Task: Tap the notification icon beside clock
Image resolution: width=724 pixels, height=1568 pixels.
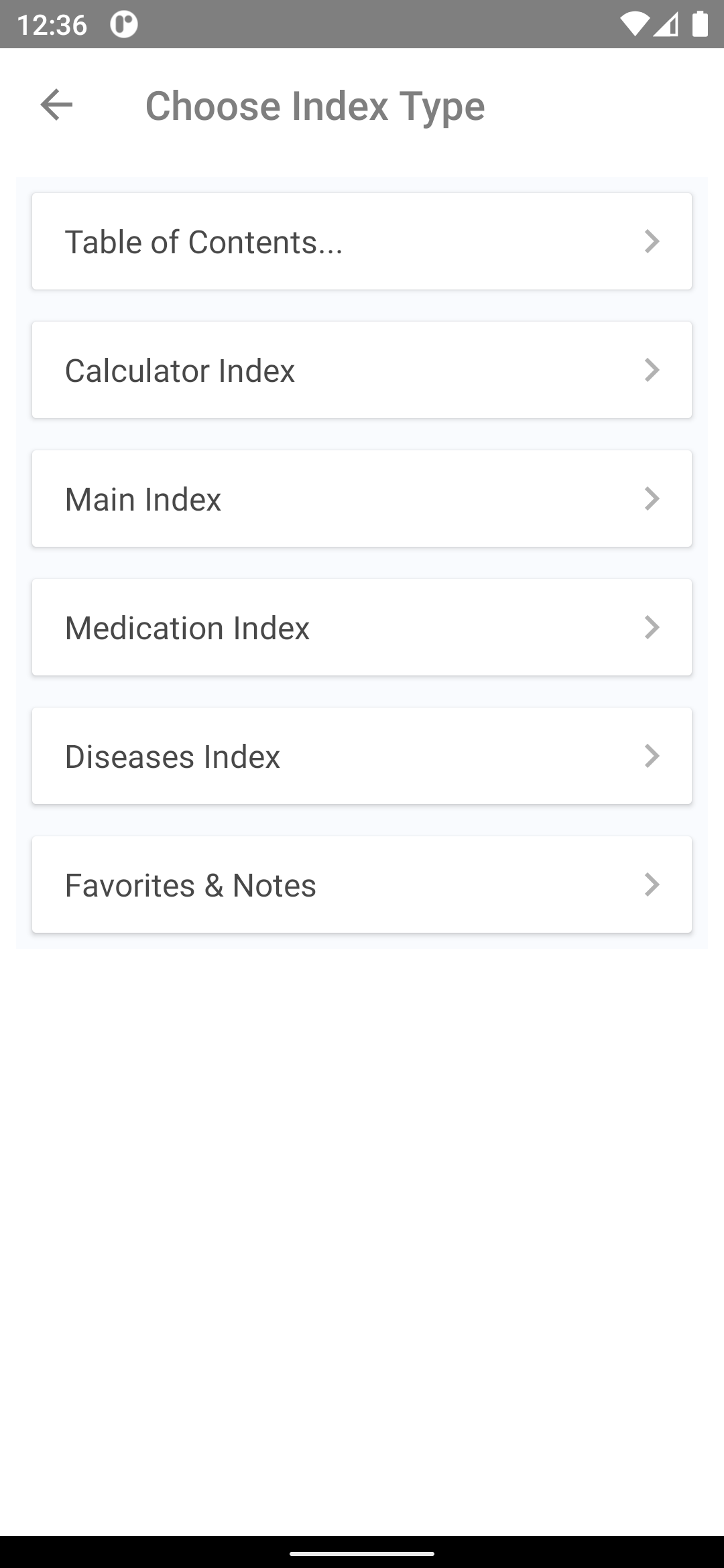Action: coord(124,25)
